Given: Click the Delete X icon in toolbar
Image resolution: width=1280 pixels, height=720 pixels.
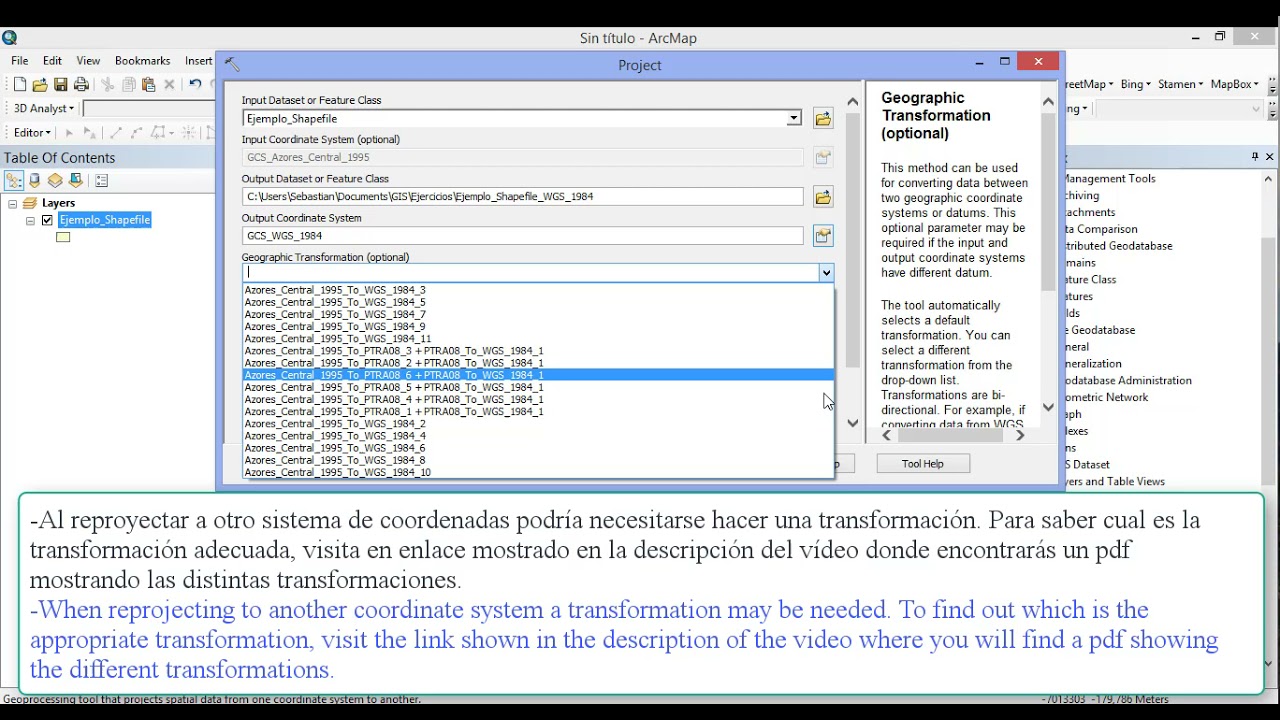Looking at the screenshot, I should [169, 85].
